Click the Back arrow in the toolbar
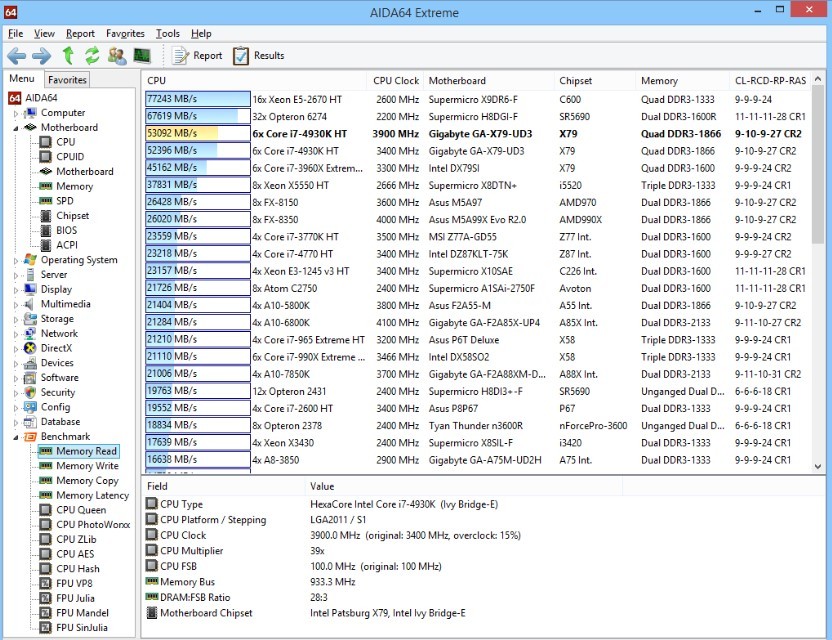The width and height of the screenshot is (832, 640). point(17,56)
